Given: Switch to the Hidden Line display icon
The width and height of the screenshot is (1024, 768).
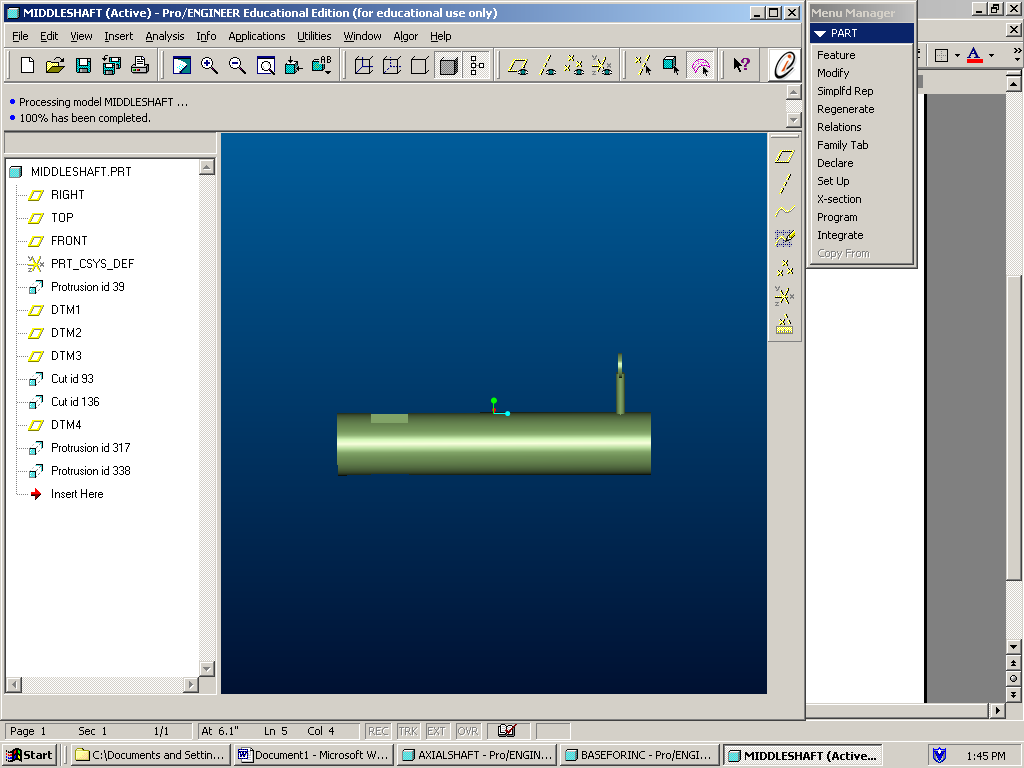Looking at the screenshot, I should [392, 65].
